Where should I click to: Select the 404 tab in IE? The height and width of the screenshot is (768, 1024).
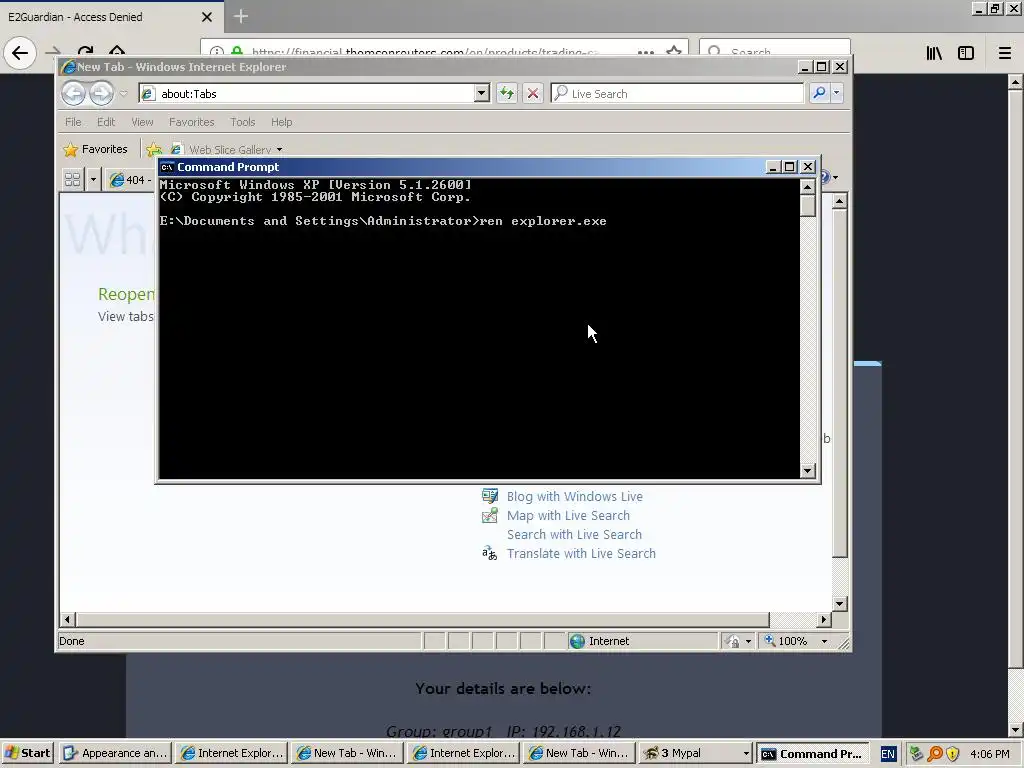pos(129,180)
